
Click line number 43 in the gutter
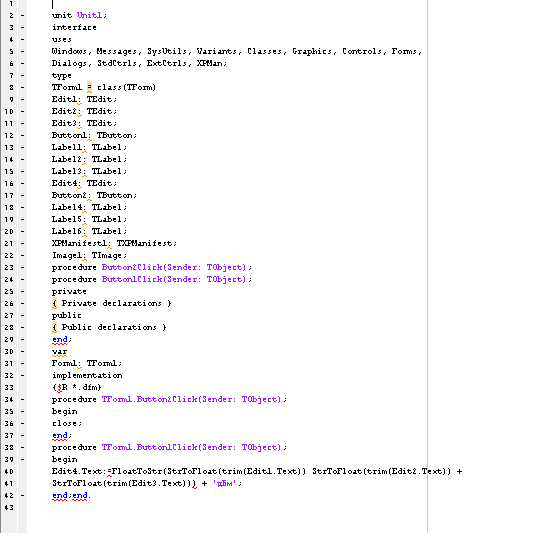tap(9, 508)
